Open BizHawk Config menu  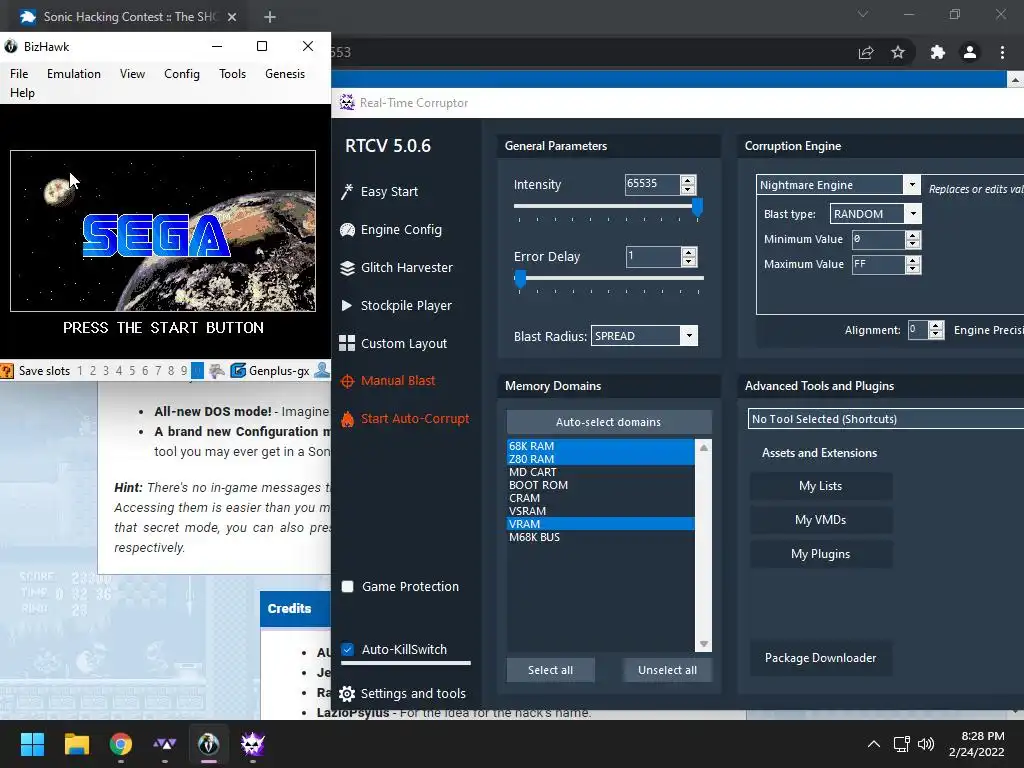pos(182,74)
